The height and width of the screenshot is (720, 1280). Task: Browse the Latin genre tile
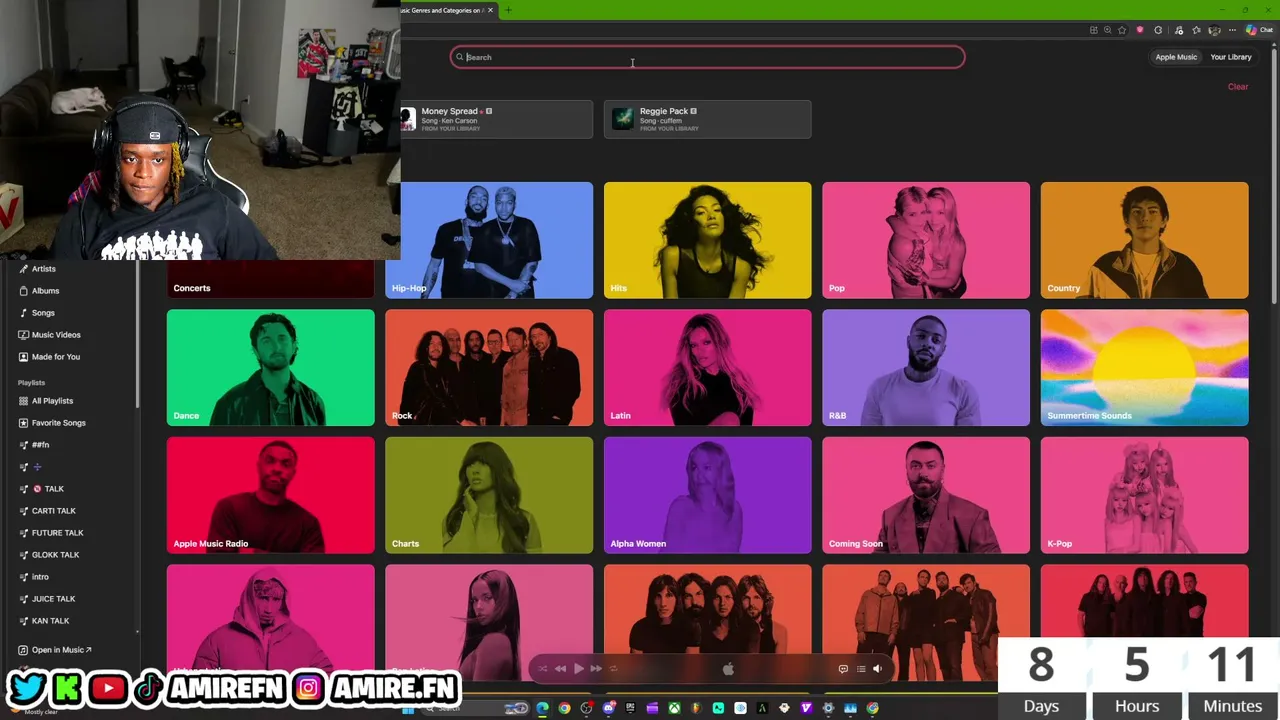[x=708, y=368]
